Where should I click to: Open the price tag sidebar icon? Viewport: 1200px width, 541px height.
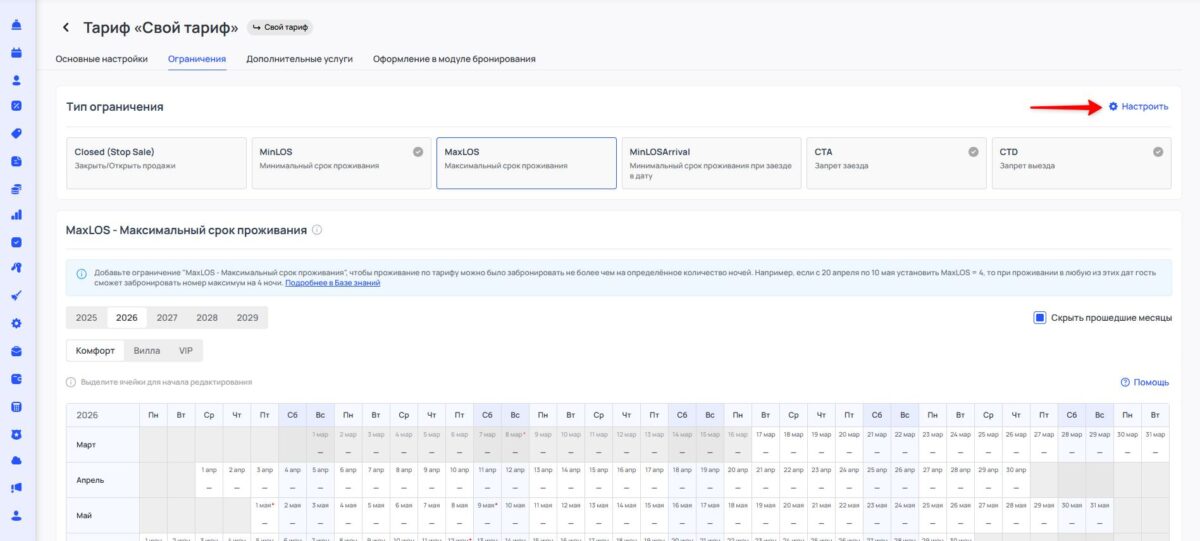(x=16, y=133)
